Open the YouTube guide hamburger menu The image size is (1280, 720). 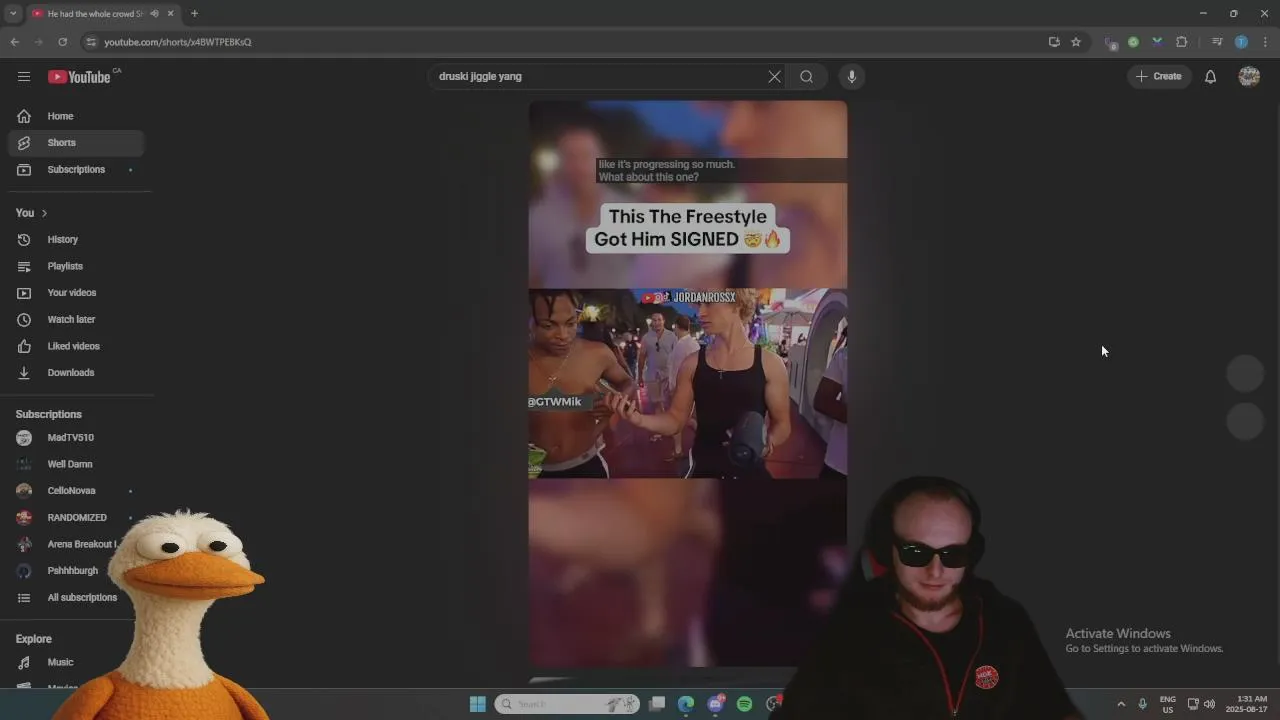[x=24, y=77]
